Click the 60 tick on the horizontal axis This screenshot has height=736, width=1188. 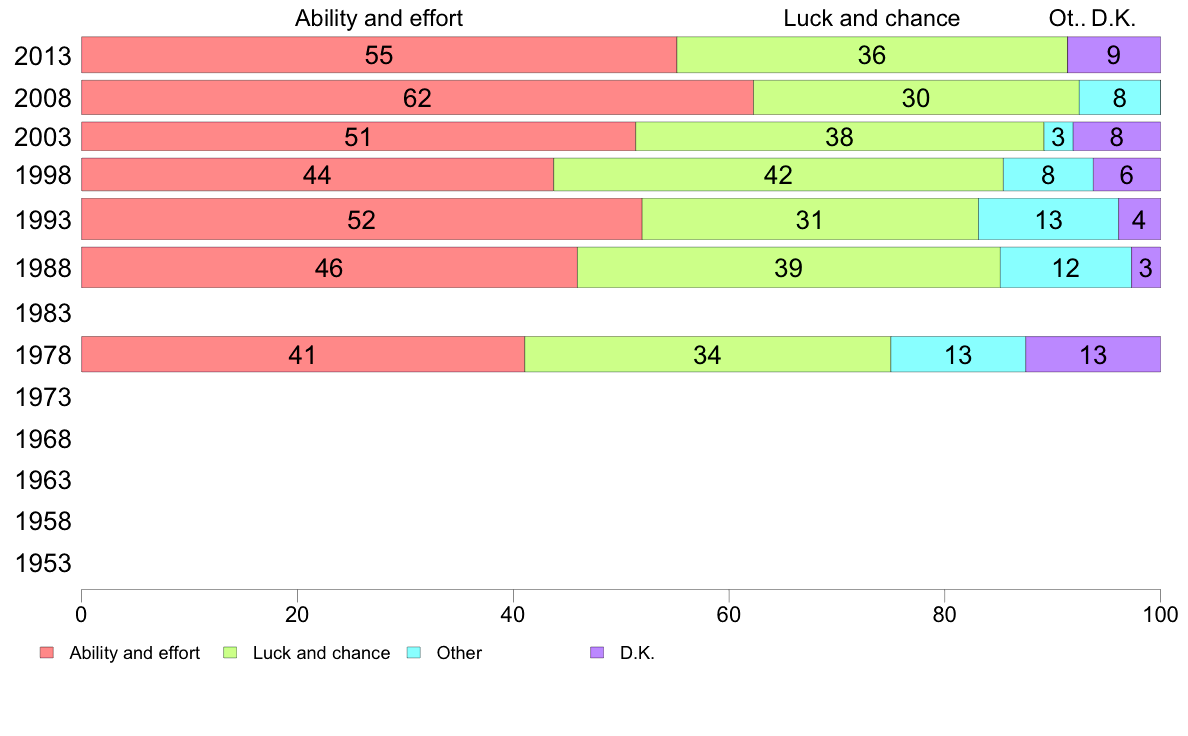coord(729,614)
